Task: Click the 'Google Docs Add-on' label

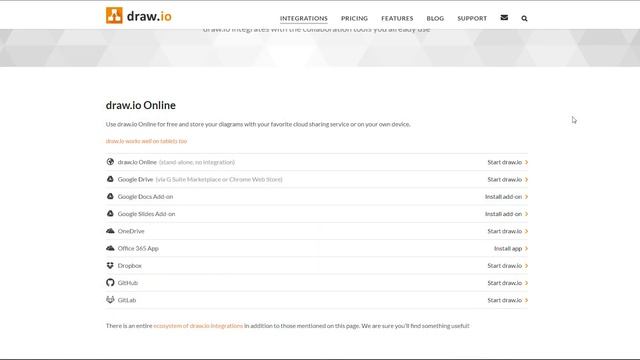Action: [x=145, y=196]
